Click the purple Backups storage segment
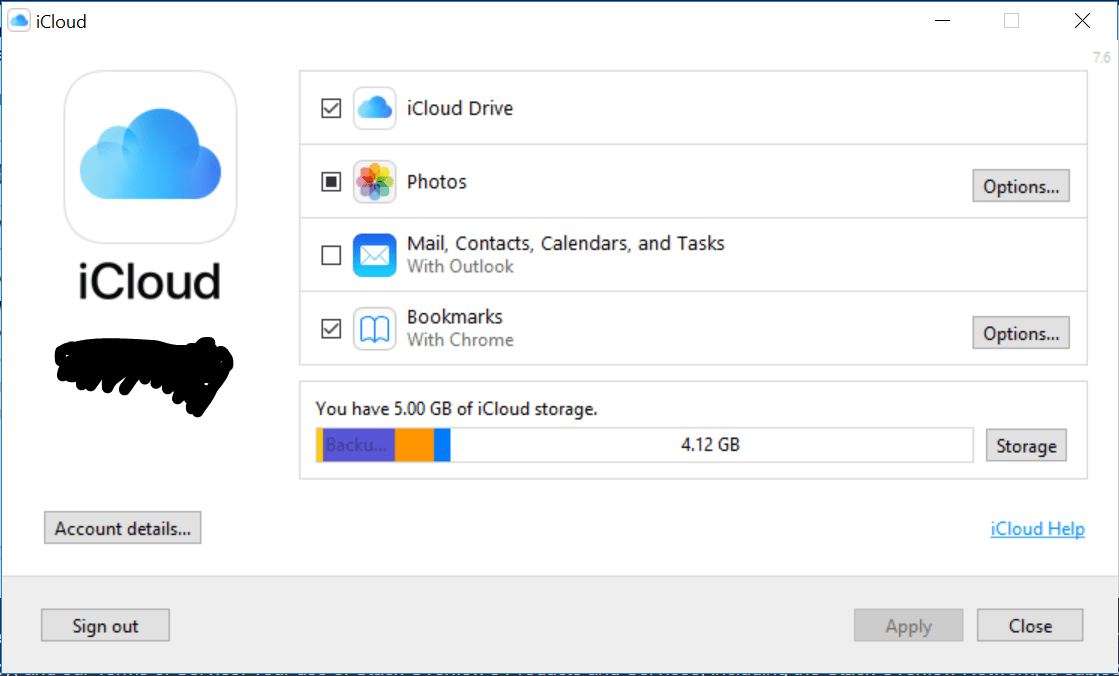This screenshot has height=676, width=1119. point(358,445)
